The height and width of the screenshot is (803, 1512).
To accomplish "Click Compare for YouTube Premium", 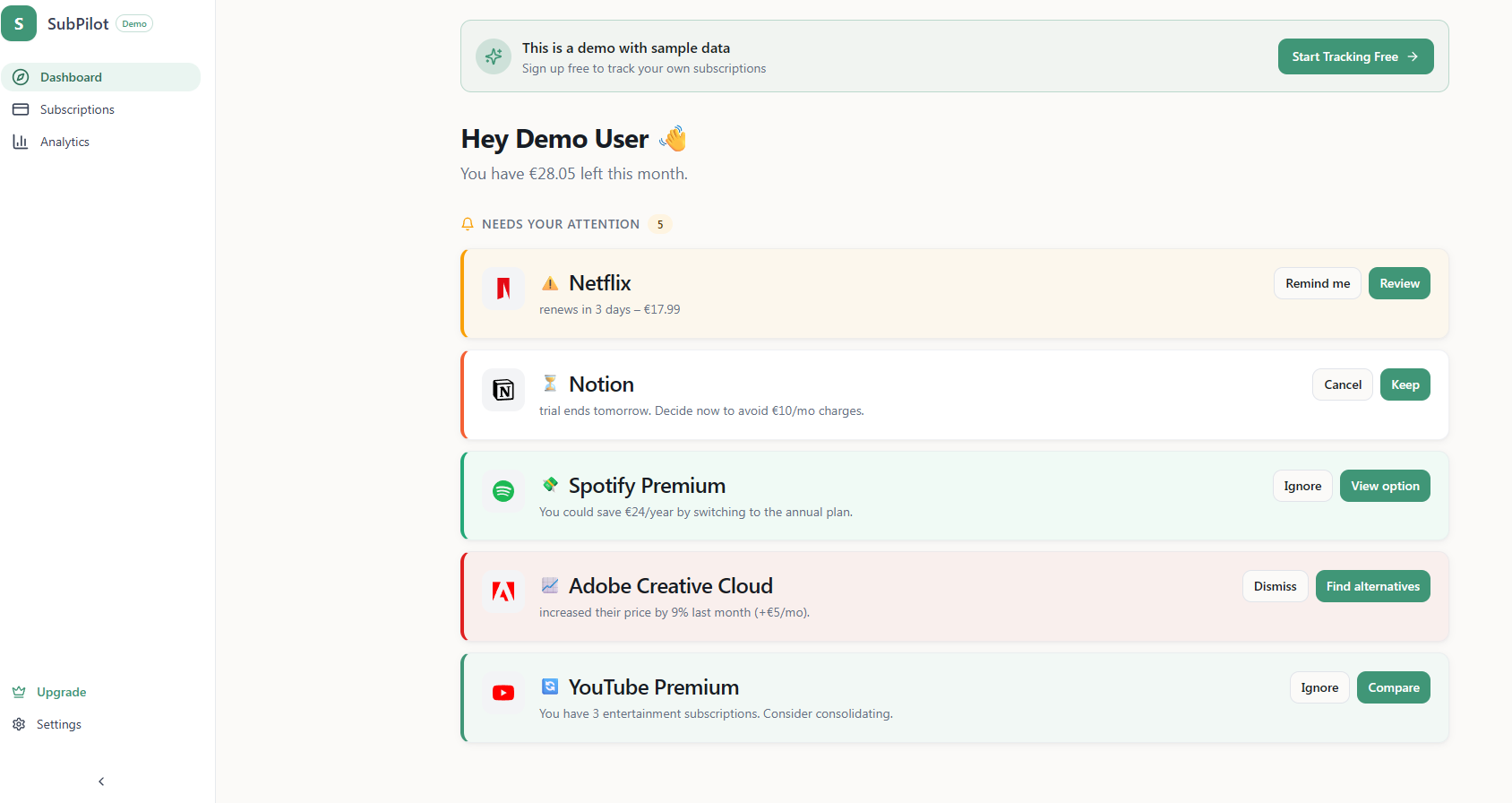I will (1394, 687).
